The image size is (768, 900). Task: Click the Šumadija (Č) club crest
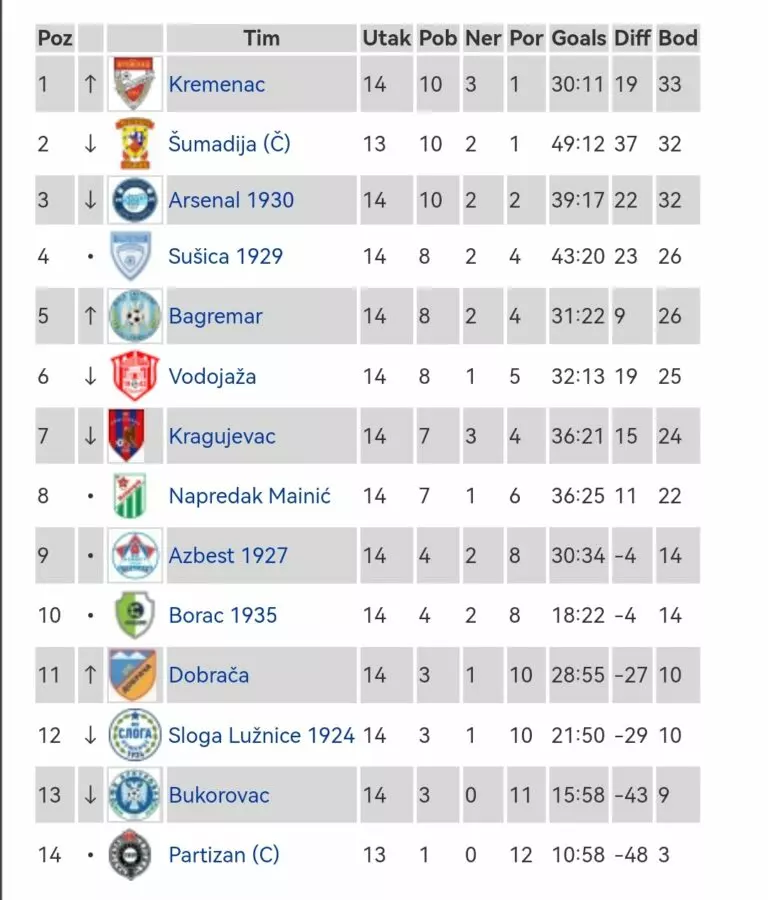pos(134,144)
